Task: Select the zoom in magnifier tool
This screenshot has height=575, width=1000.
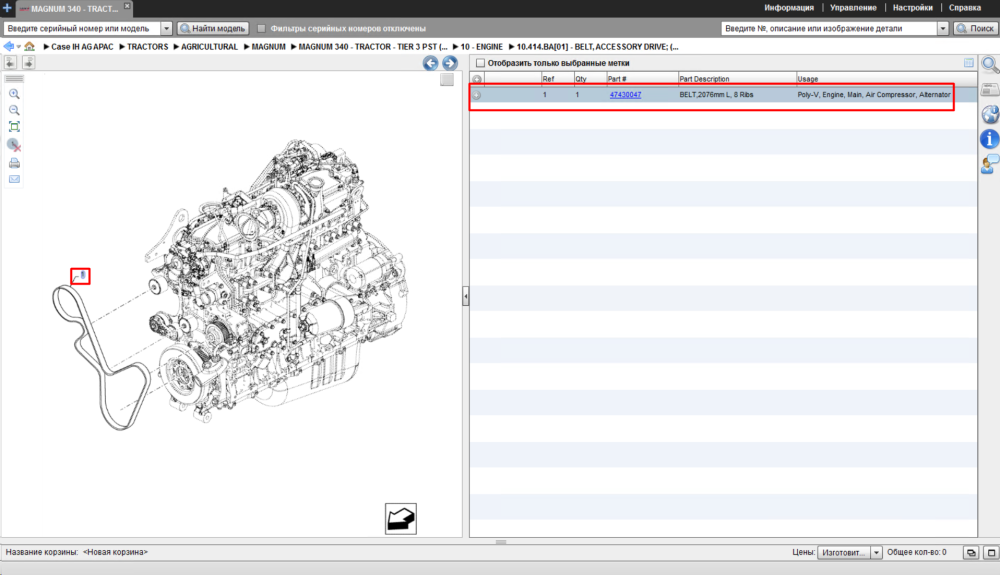Action: coord(14,94)
